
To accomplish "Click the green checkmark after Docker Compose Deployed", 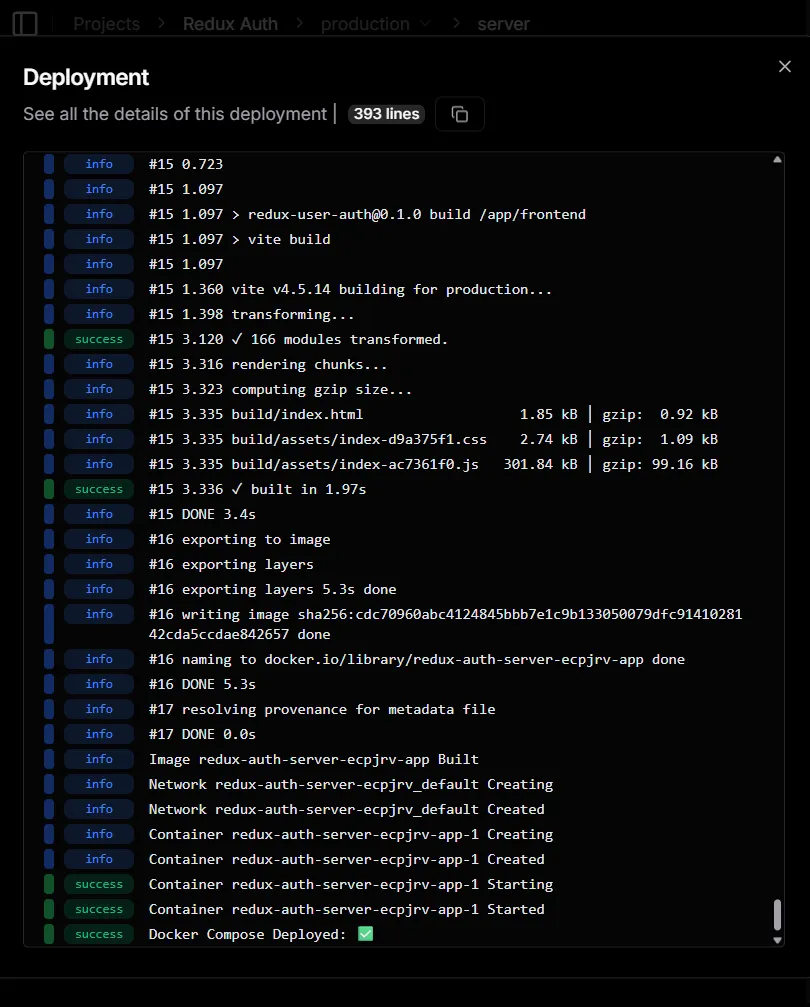I will pyautogui.click(x=365, y=934).
